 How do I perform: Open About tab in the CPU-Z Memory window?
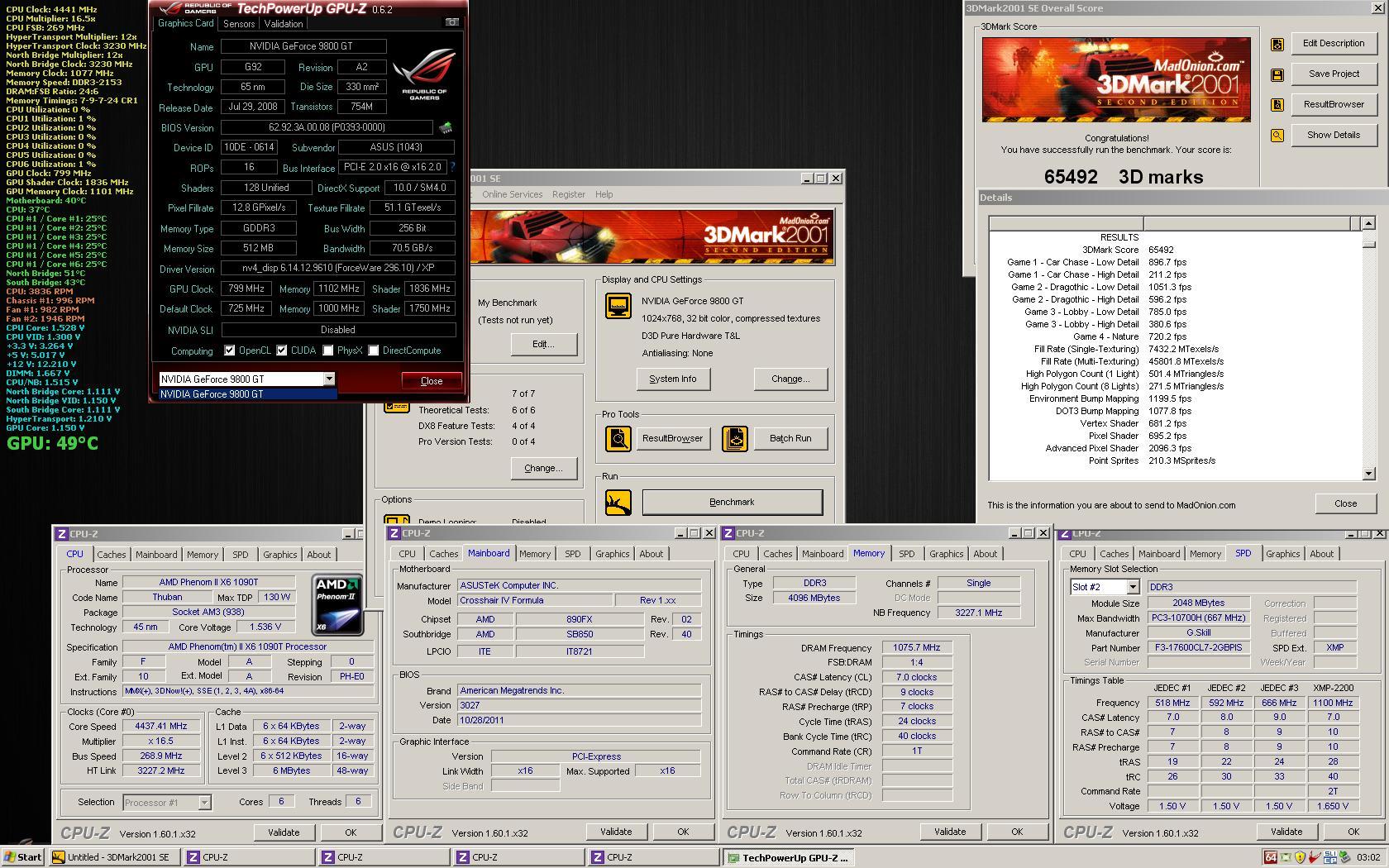(985, 554)
